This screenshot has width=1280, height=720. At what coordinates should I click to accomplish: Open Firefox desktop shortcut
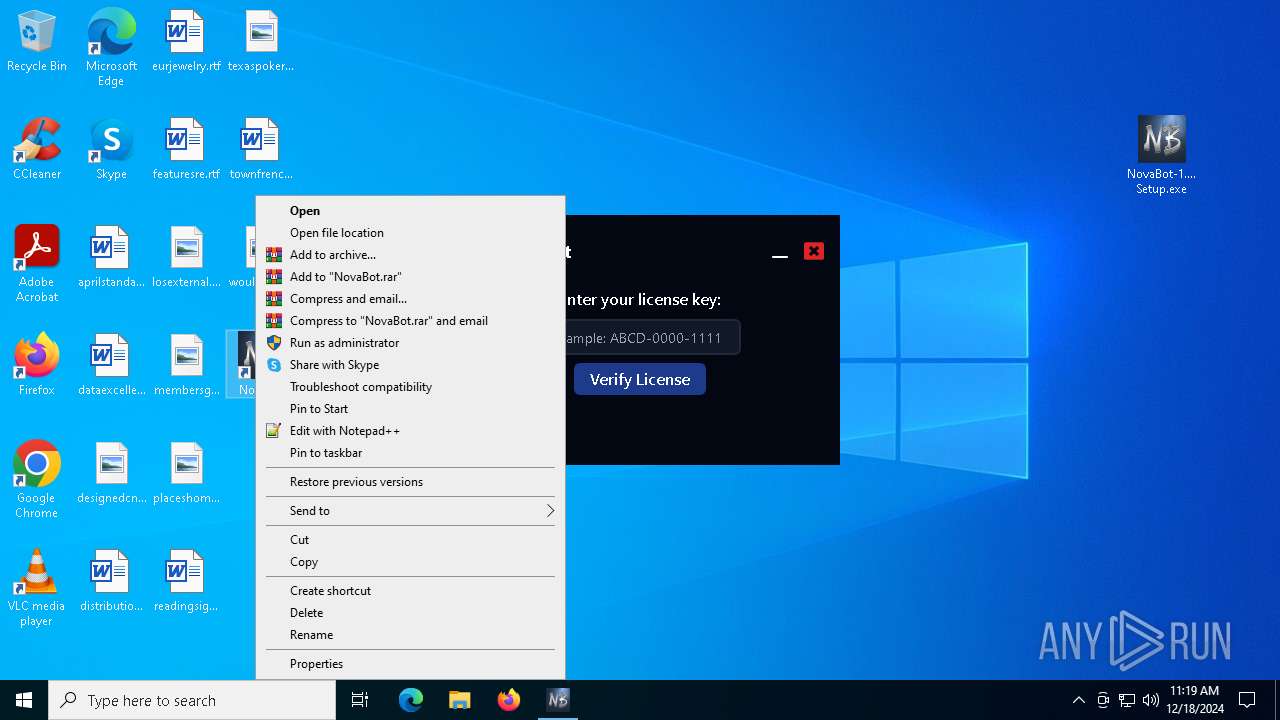tap(37, 366)
